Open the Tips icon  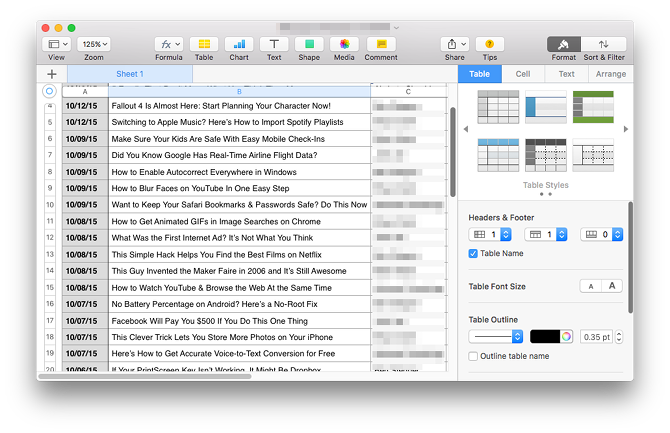(x=489, y=44)
